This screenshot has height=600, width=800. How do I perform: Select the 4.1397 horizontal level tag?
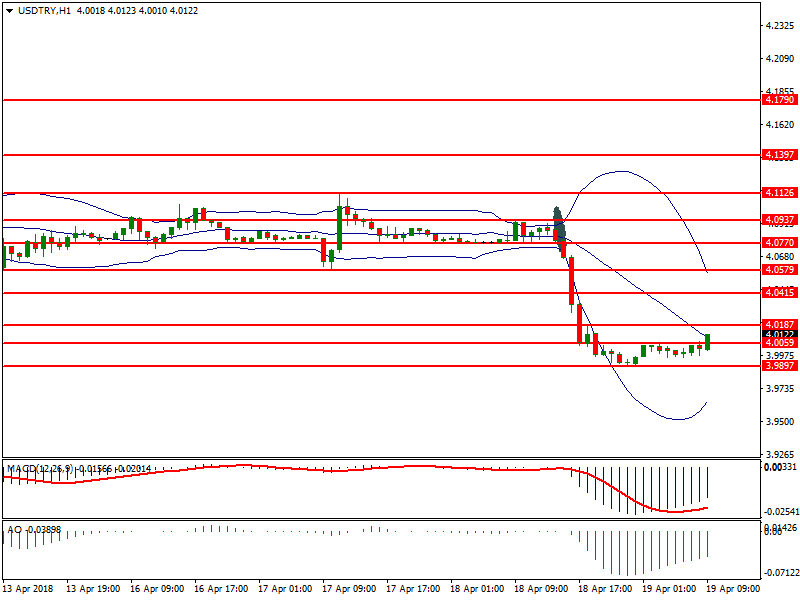(778, 155)
